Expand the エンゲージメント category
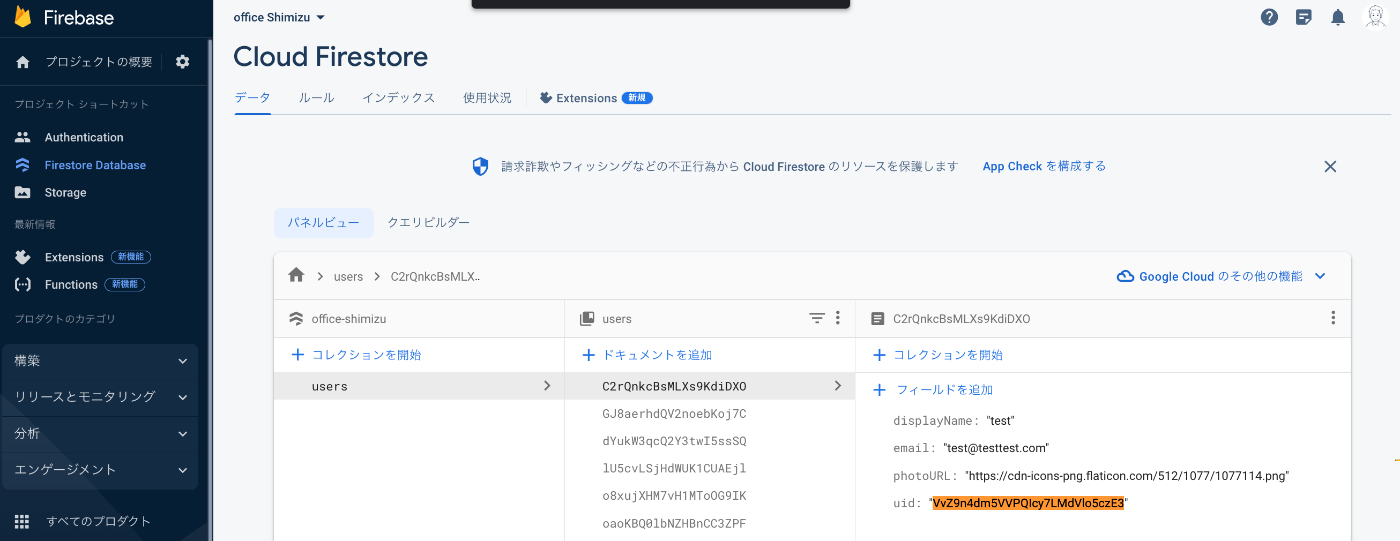Image resolution: width=1400 pixels, height=541 pixels. (100, 470)
